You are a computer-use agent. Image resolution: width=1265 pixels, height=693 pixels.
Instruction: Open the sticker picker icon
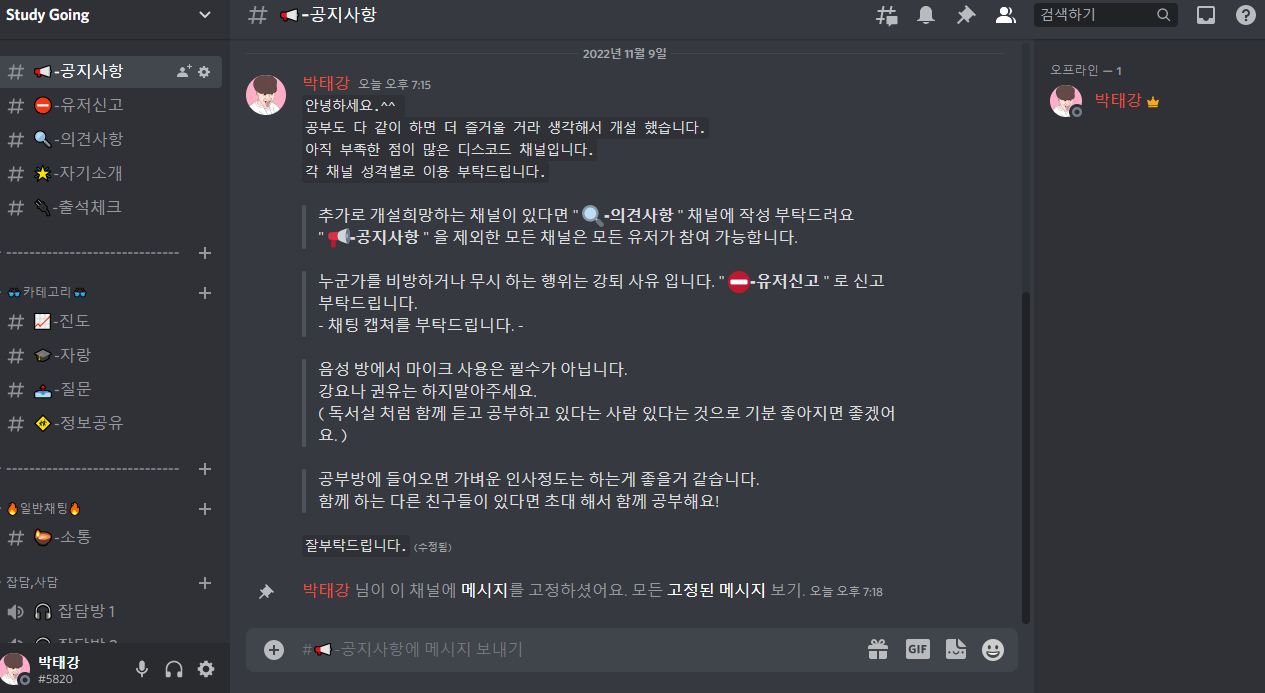pos(956,650)
